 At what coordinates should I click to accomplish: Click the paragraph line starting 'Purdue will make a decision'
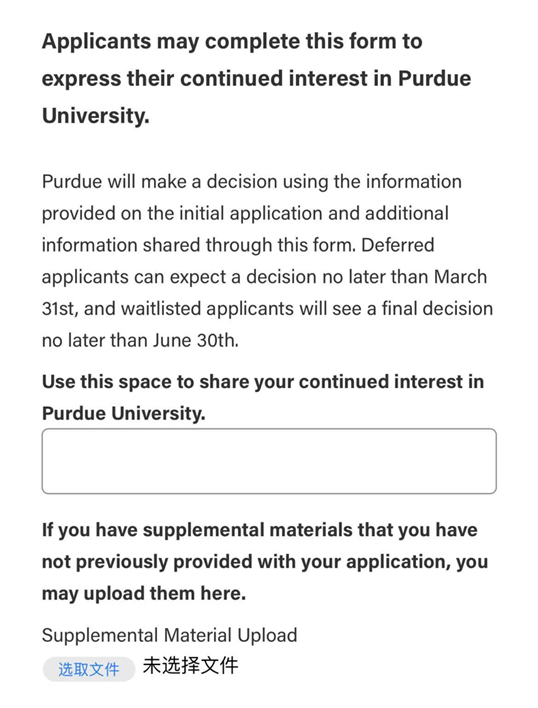252,182
